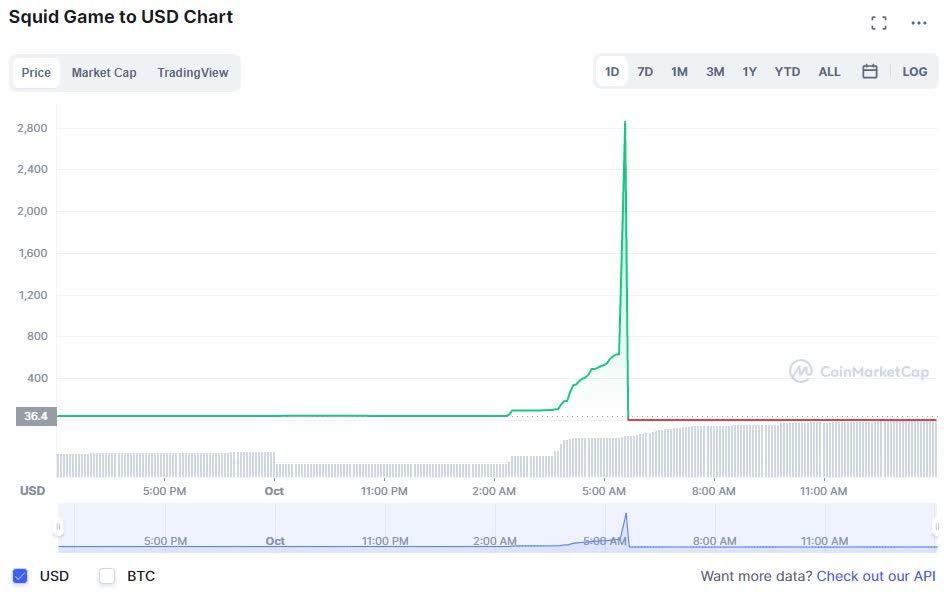Select the Price tab

[36, 73]
